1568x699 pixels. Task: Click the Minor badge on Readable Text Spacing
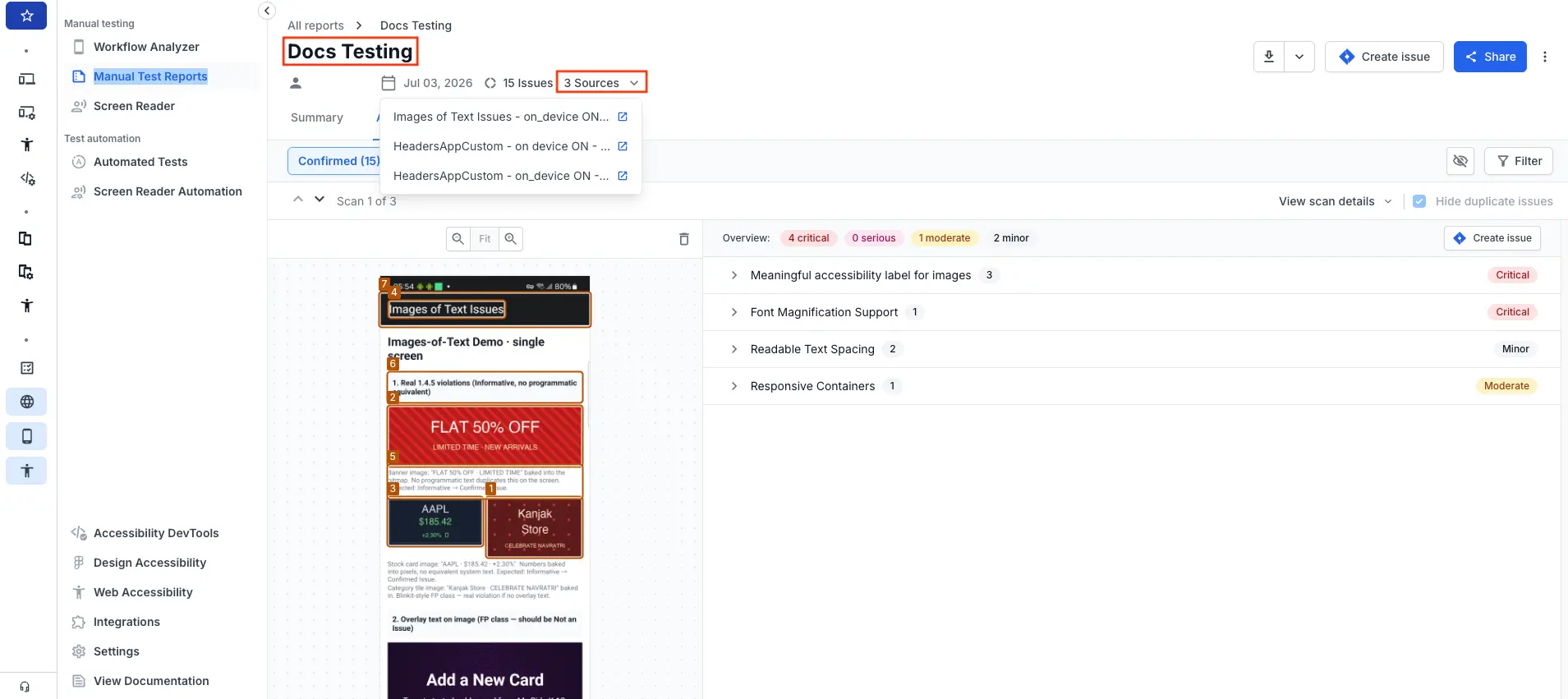pyautogui.click(x=1515, y=349)
